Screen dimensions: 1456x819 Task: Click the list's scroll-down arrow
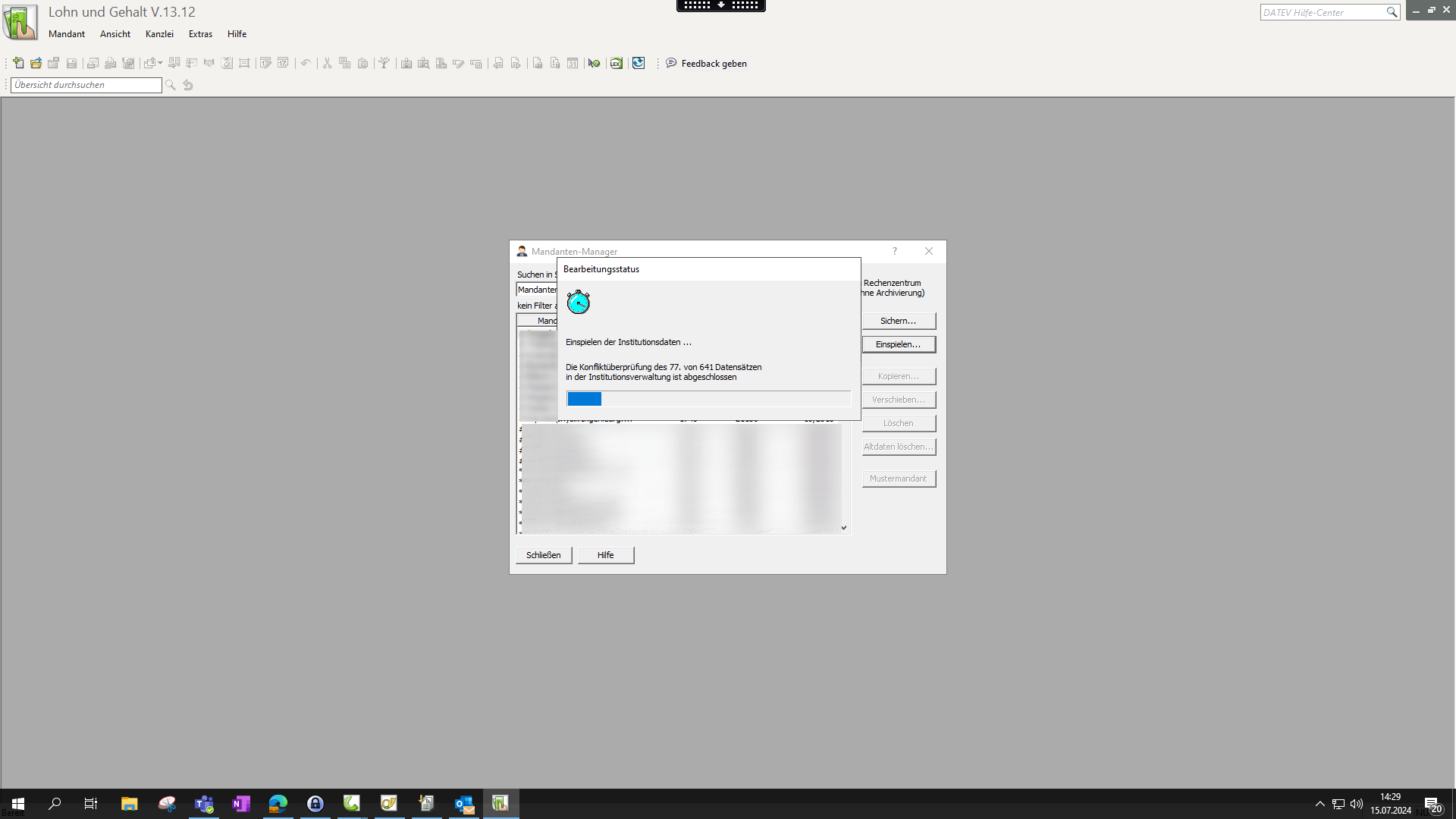(843, 528)
